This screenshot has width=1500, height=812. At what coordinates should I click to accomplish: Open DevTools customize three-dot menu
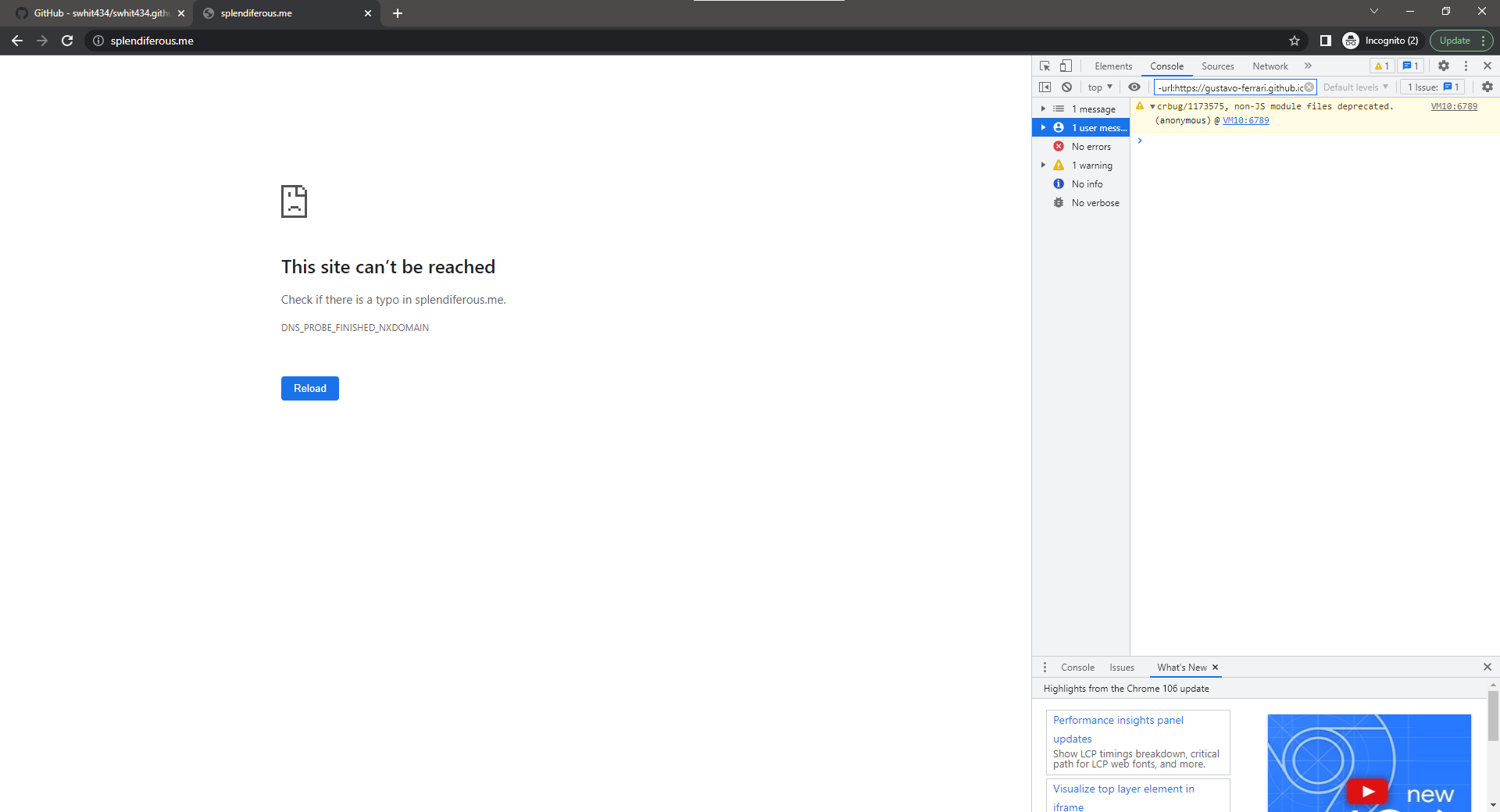(x=1466, y=66)
